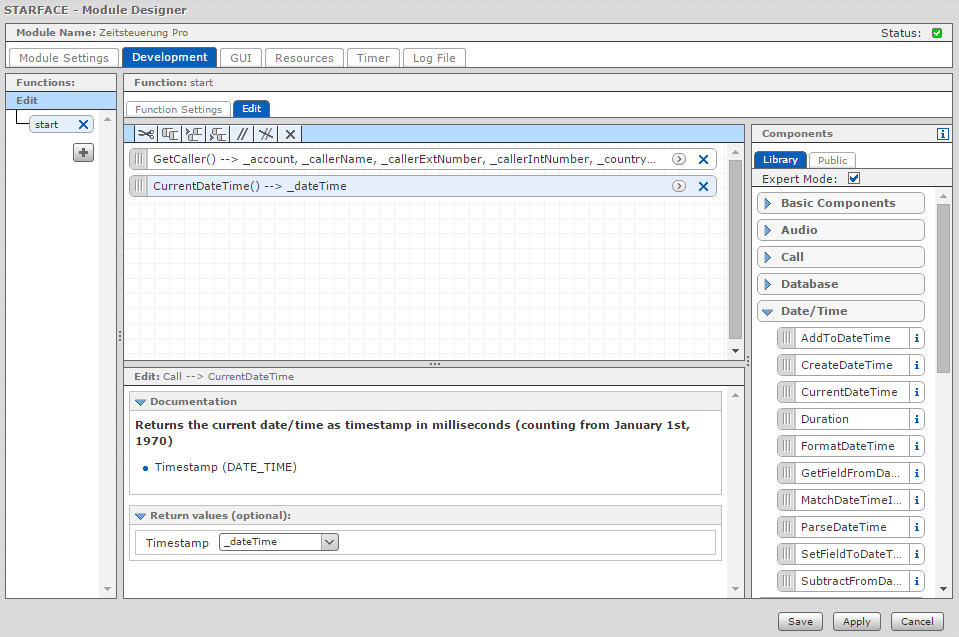Click the green Status checkbox
959x637 pixels.
point(937,33)
